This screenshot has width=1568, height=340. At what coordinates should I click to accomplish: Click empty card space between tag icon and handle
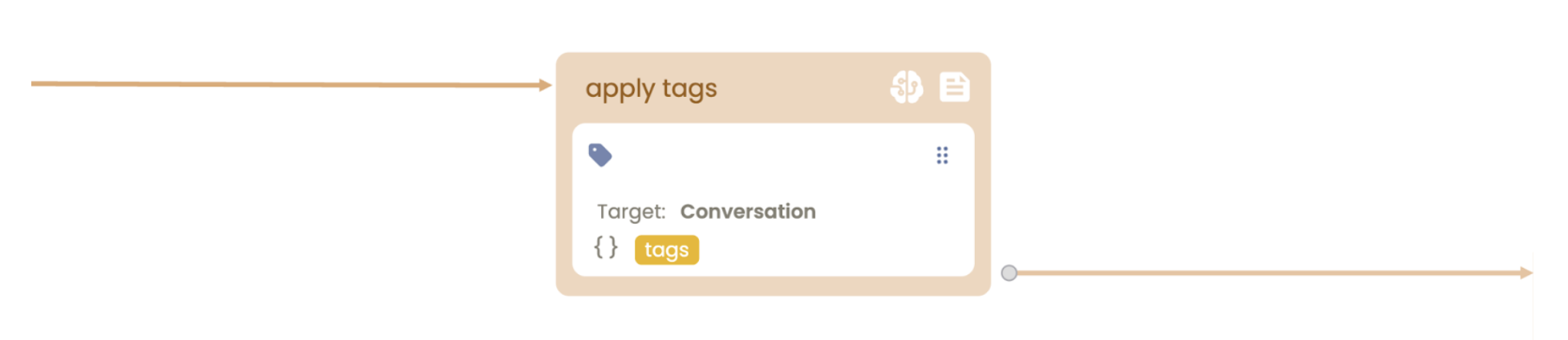(x=770, y=156)
